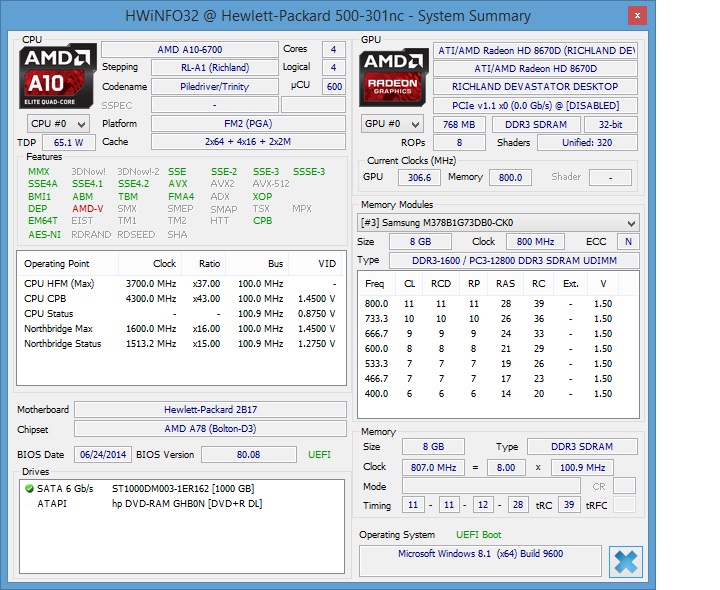The width and height of the screenshot is (720, 590).
Task: Select the Northbridge Status row
Action: (x=181, y=344)
